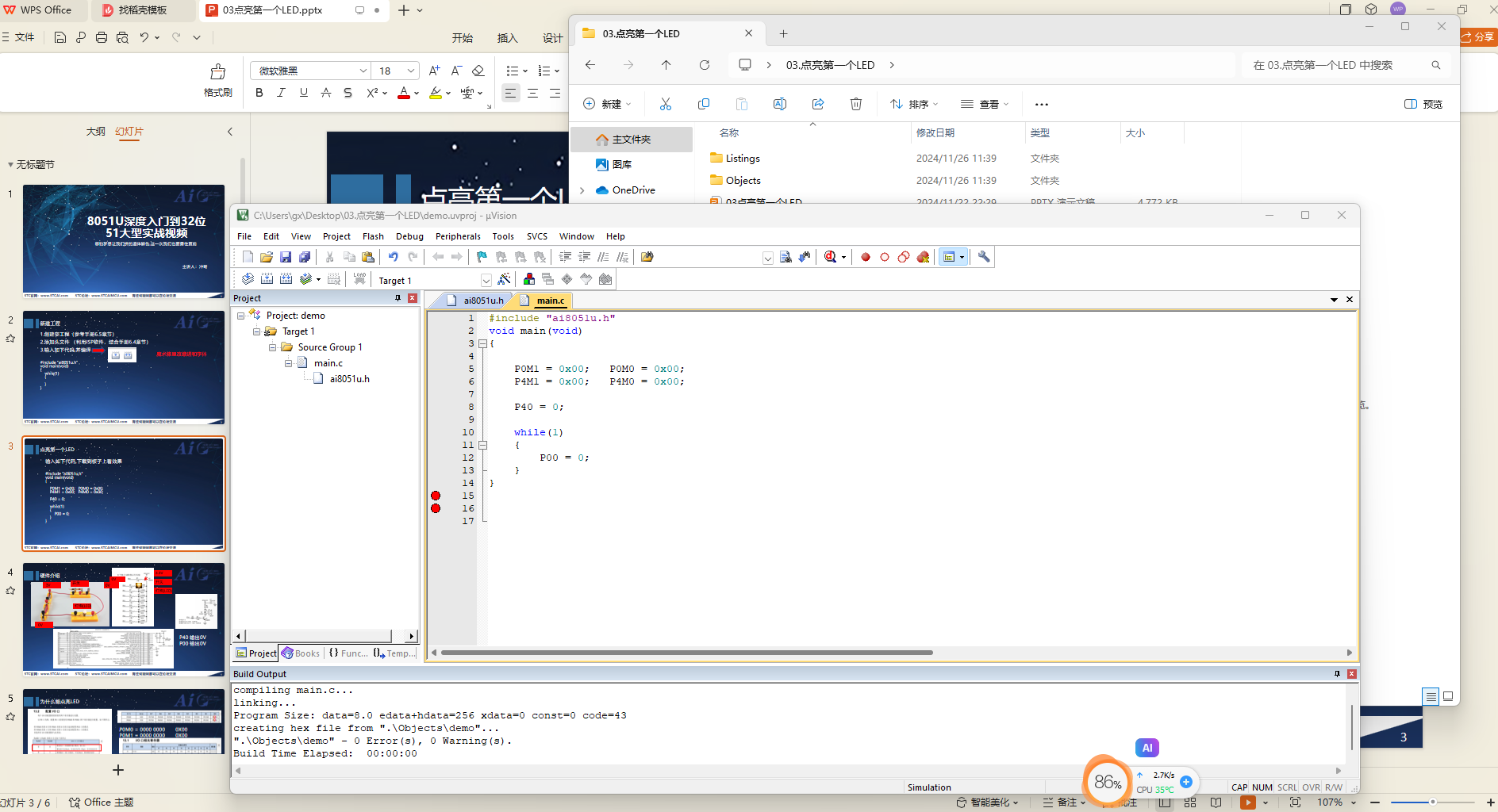Click 主文件夹 in File Explorer sidebar

point(631,140)
